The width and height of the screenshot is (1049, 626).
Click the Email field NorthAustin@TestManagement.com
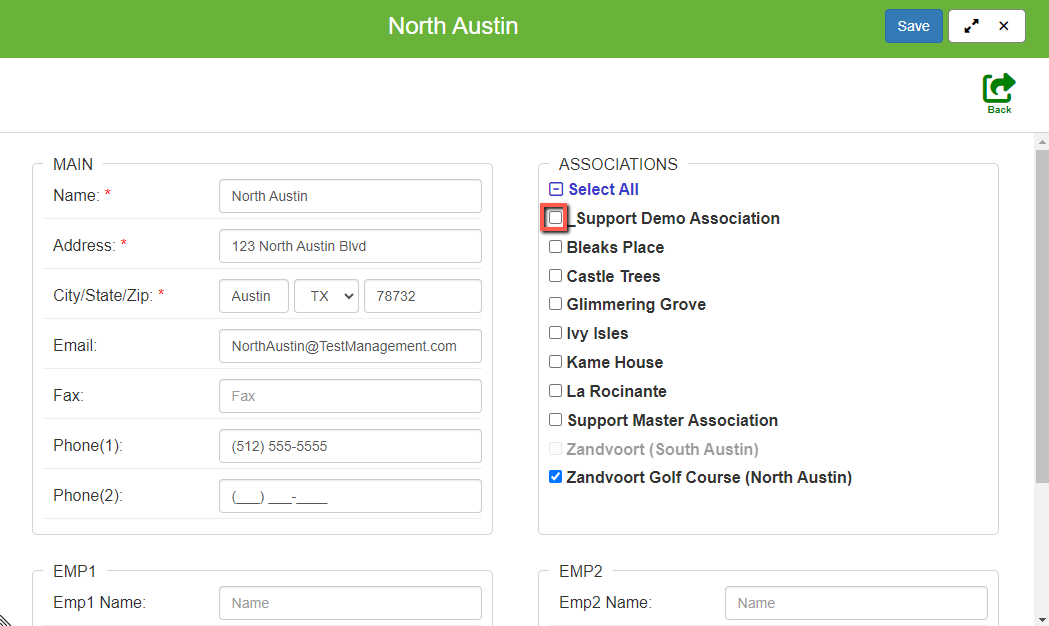[350, 346]
